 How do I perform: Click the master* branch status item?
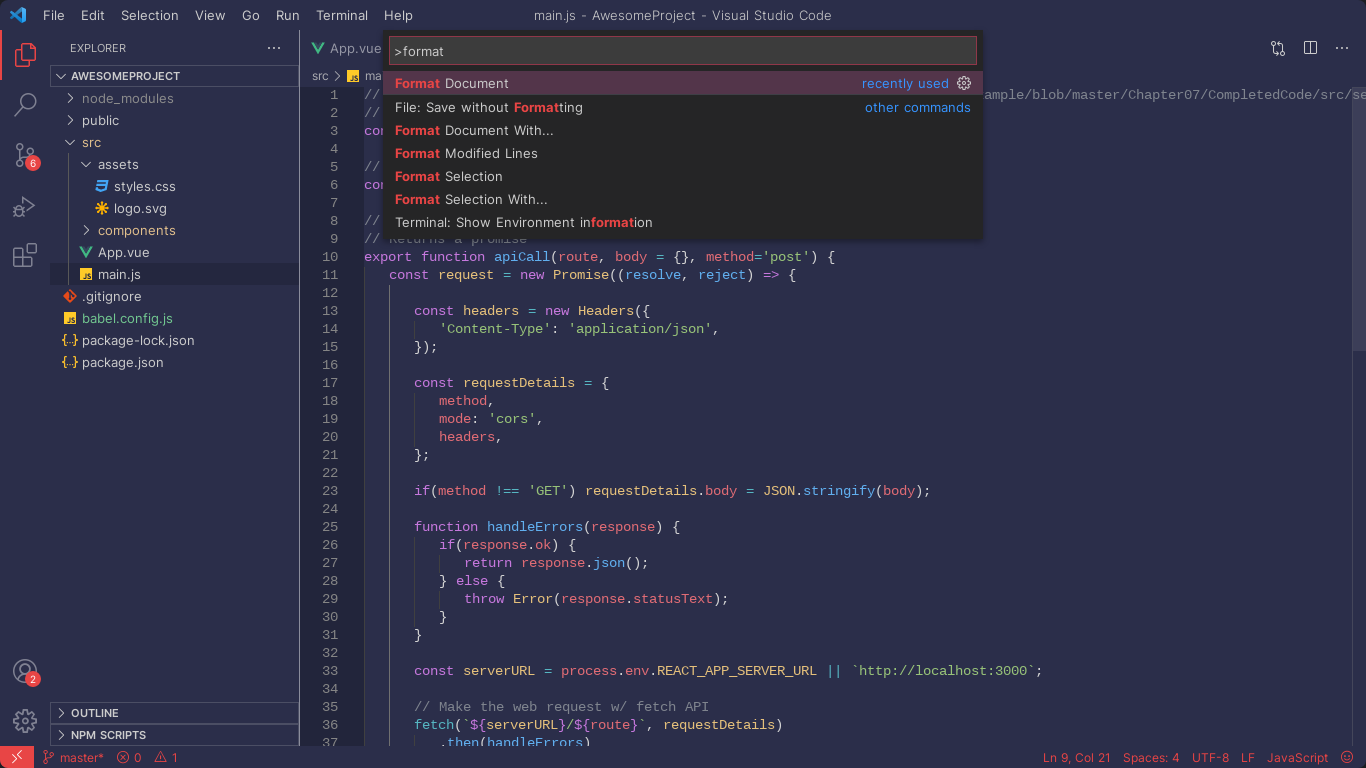click(73, 757)
